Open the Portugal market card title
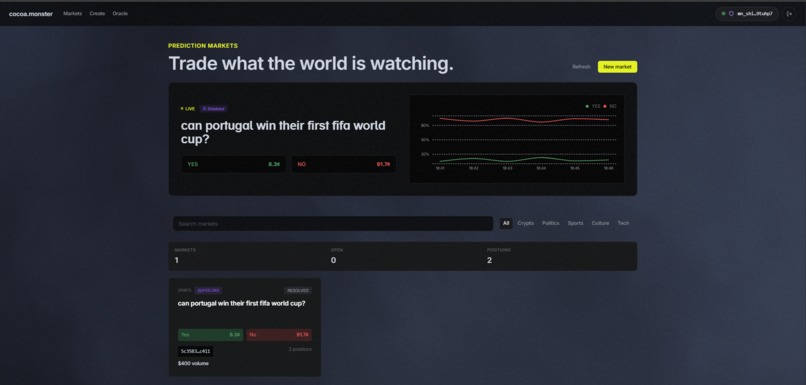The width and height of the screenshot is (806, 385). coord(242,304)
